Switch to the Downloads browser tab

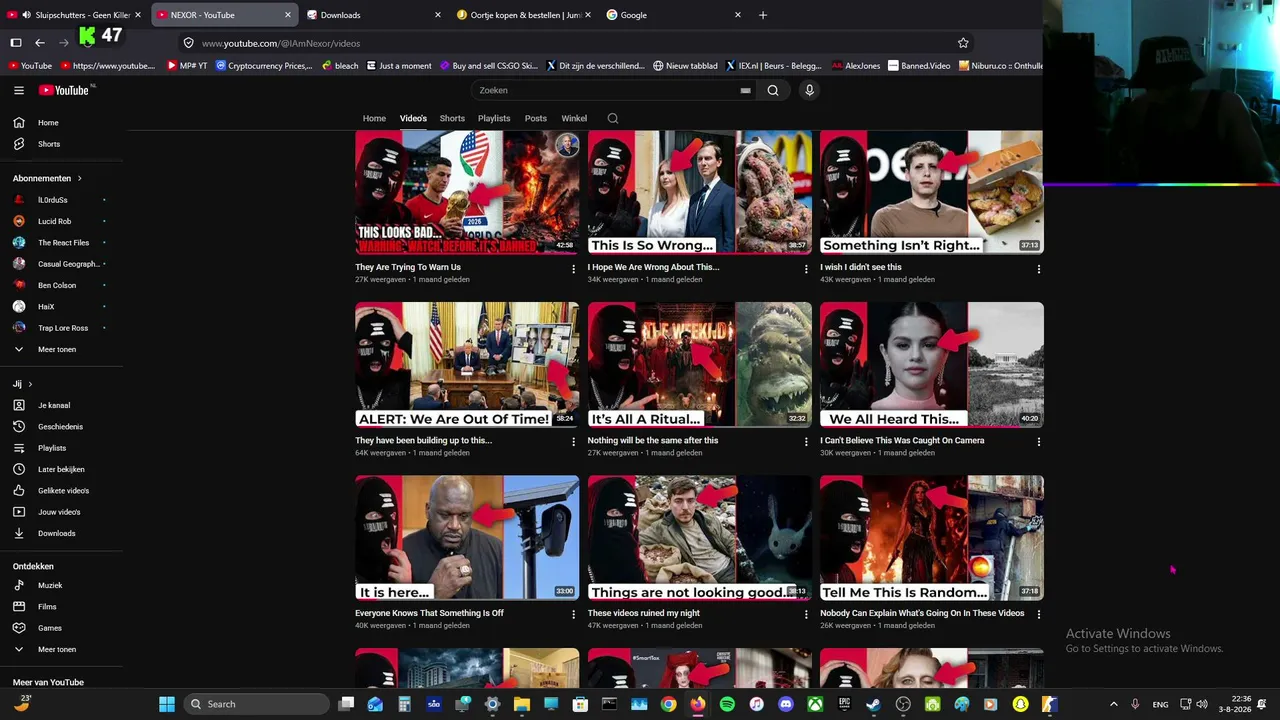[374, 15]
